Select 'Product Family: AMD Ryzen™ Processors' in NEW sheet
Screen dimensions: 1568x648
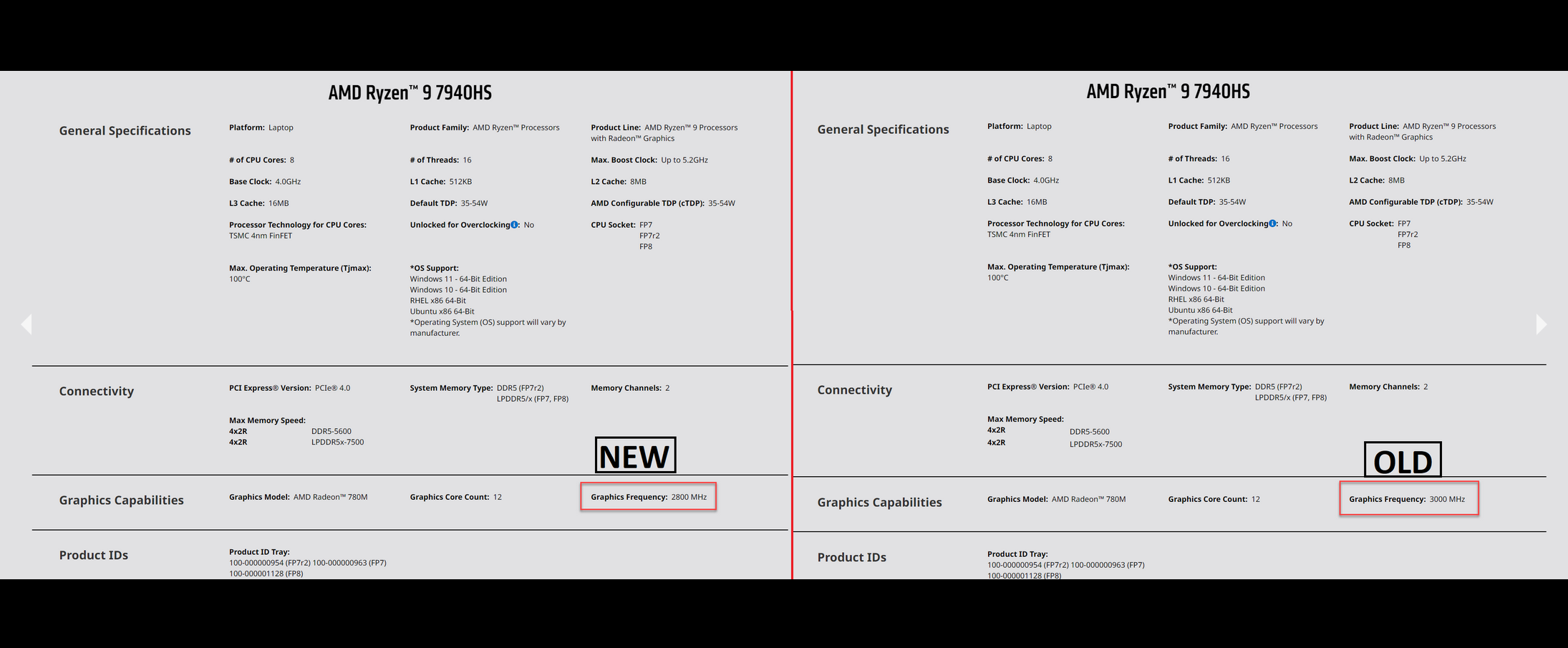point(485,127)
